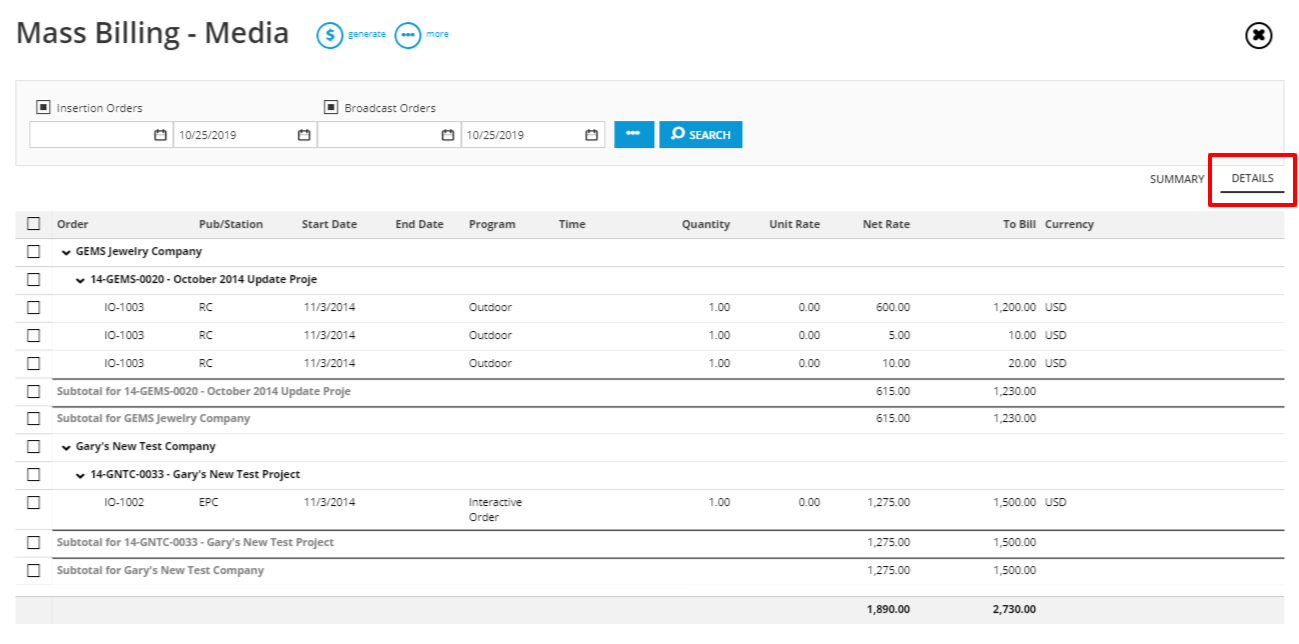This screenshot has width=1299, height=644.
Task: Check the select-all checkbox in the table header
Action: (x=34, y=224)
